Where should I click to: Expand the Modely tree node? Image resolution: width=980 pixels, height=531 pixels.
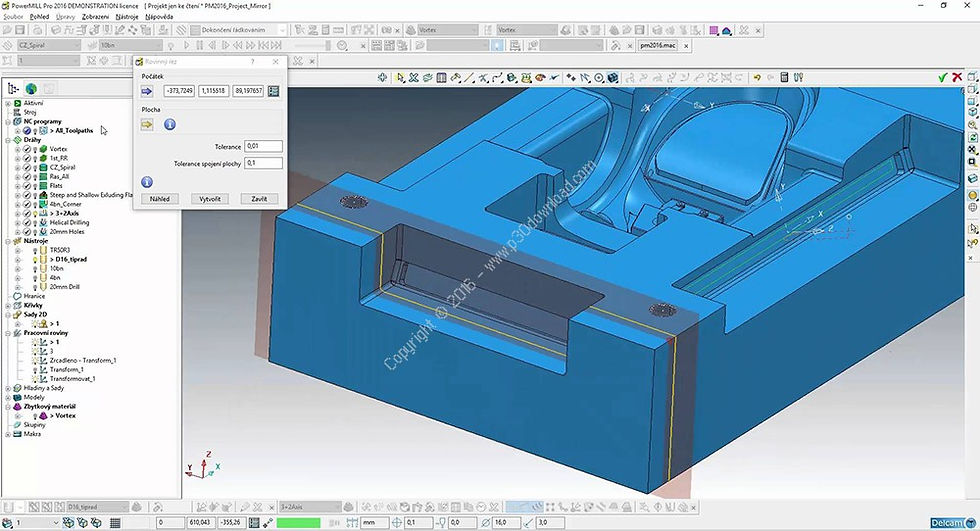tap(8, 397)
